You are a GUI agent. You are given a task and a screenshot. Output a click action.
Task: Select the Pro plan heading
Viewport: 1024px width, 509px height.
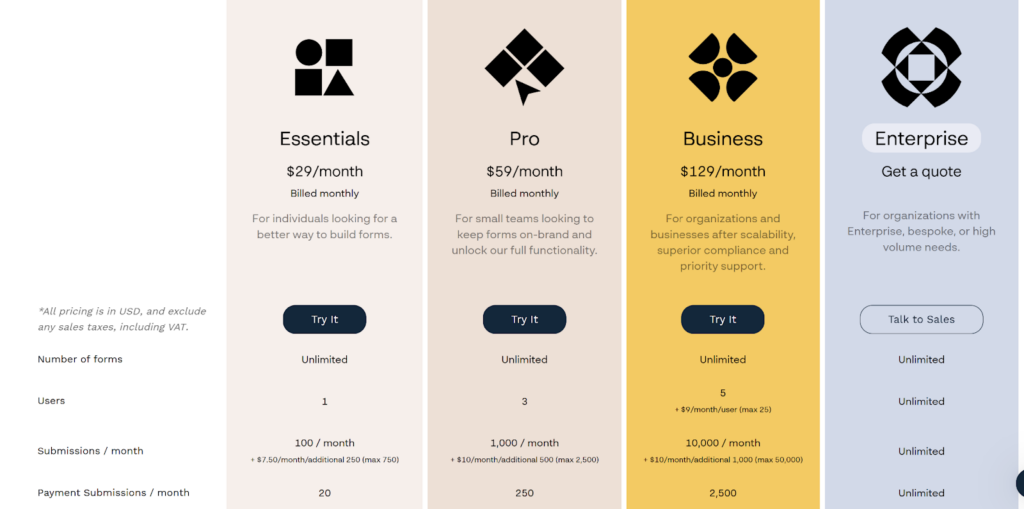click(x=524, y=139)
